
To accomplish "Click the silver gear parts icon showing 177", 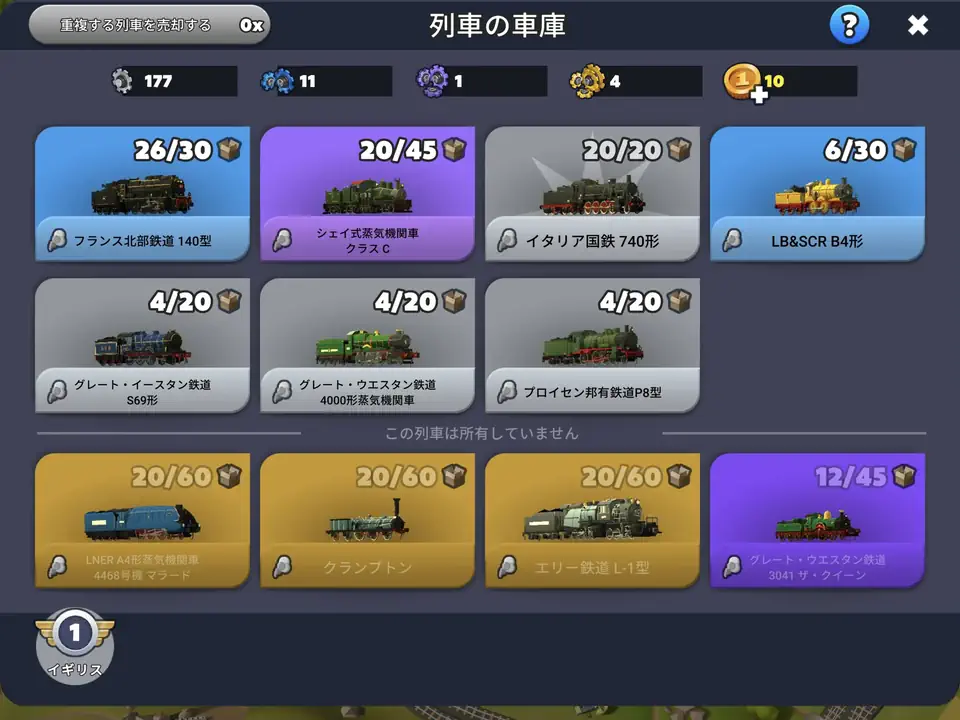I will point(122,81).
